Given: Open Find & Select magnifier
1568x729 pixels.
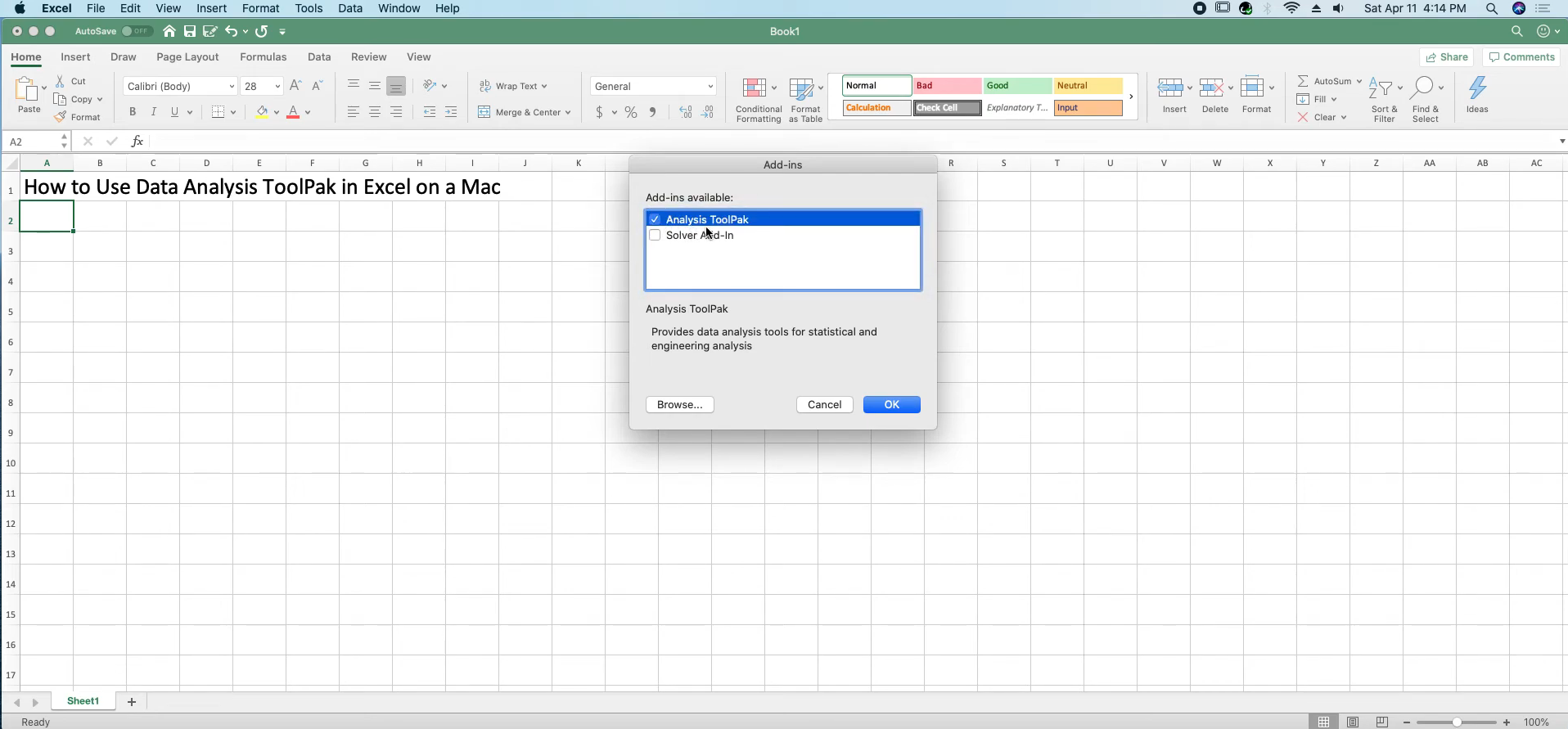Looking at the screenshot, I should 1425,100.
